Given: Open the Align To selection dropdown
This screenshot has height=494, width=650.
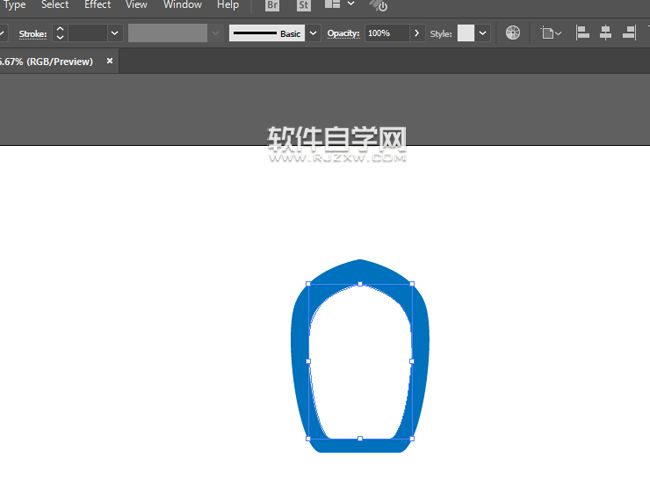Looking at the screenshot, I should click(550, 33).
